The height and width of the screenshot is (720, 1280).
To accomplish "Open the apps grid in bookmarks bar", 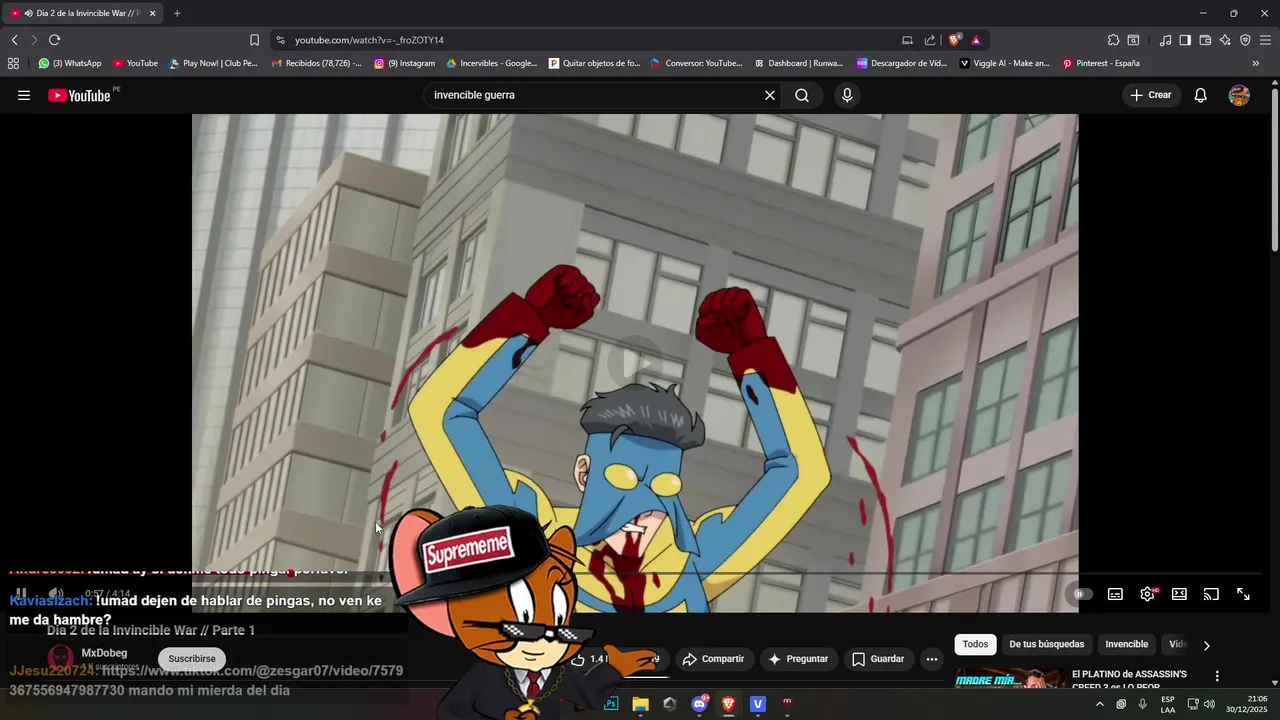I will 13,63.
